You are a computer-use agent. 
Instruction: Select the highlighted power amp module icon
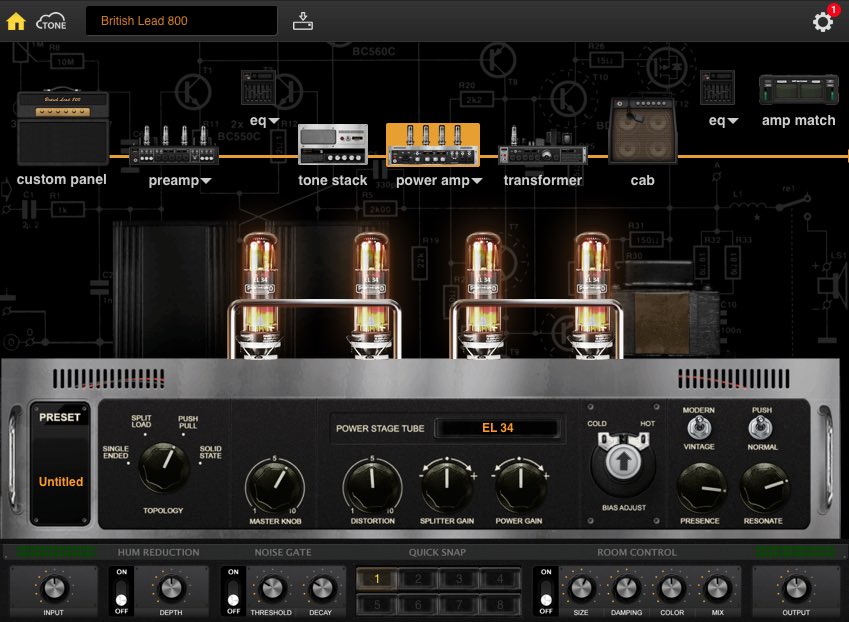click(433, 145)
